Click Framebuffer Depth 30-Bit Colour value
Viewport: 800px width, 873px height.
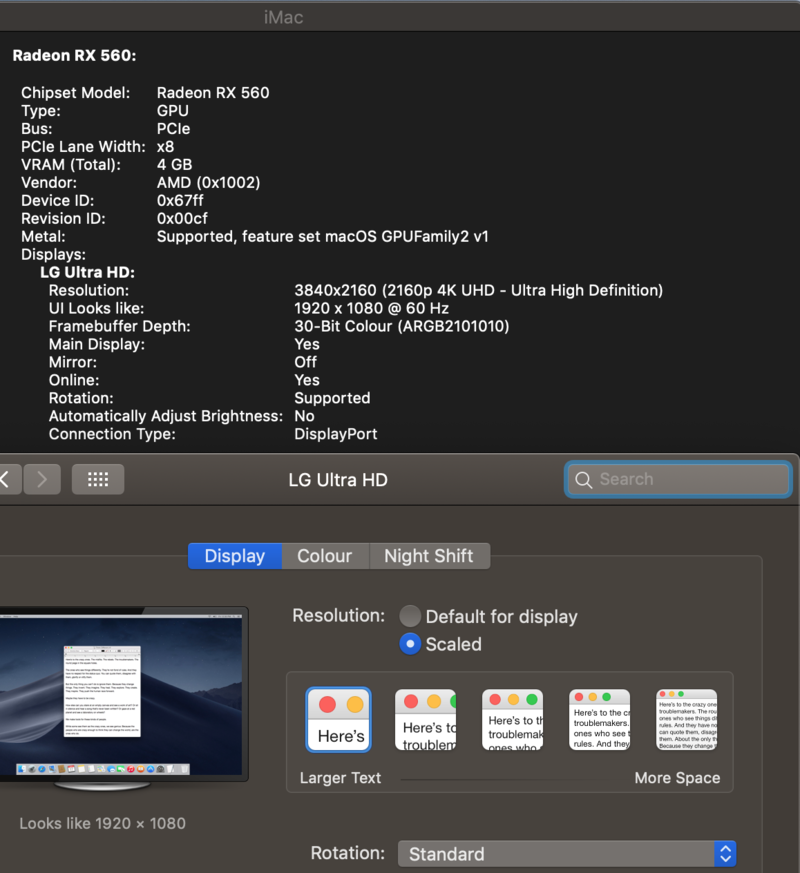point(401,326)
